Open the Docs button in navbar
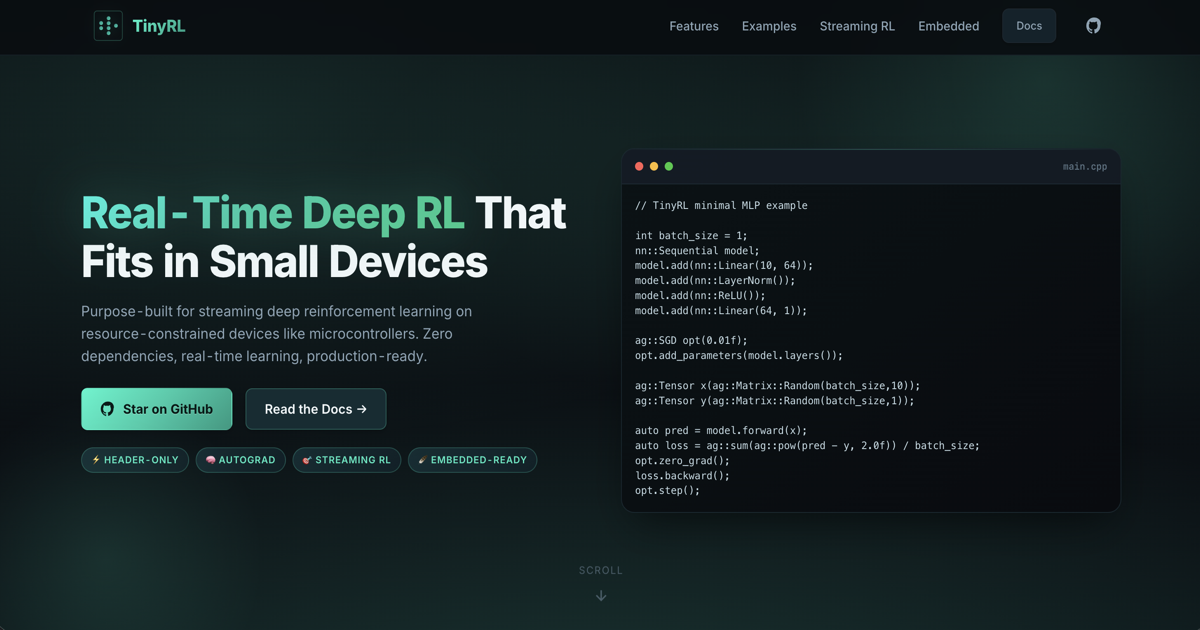 point(1029,26)
